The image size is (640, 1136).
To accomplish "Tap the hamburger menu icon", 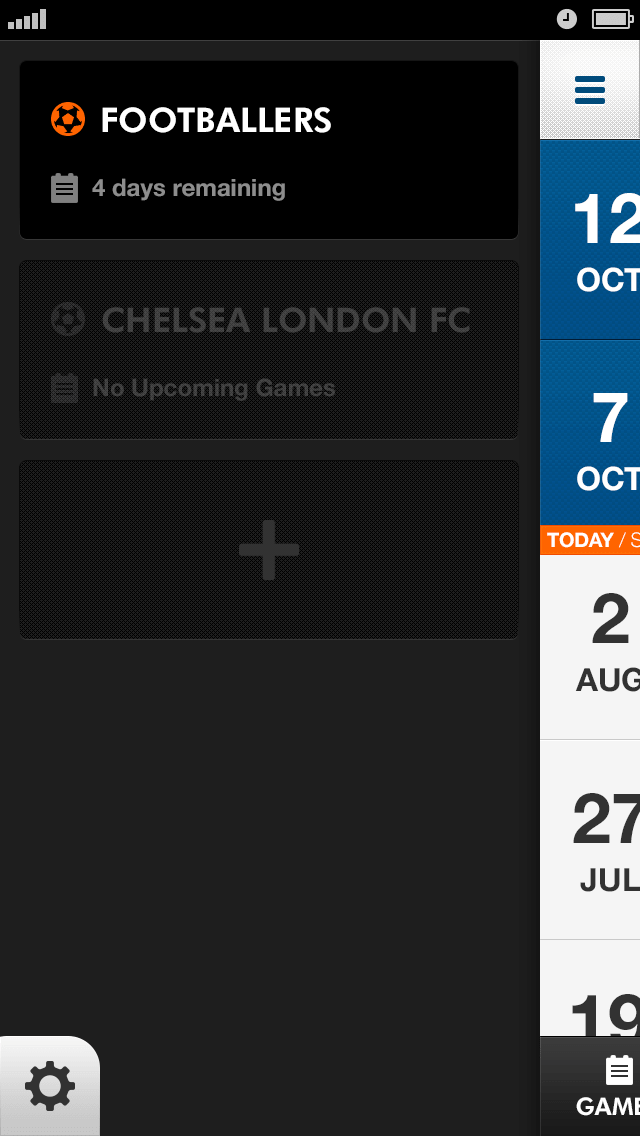I will click(590, 90).
